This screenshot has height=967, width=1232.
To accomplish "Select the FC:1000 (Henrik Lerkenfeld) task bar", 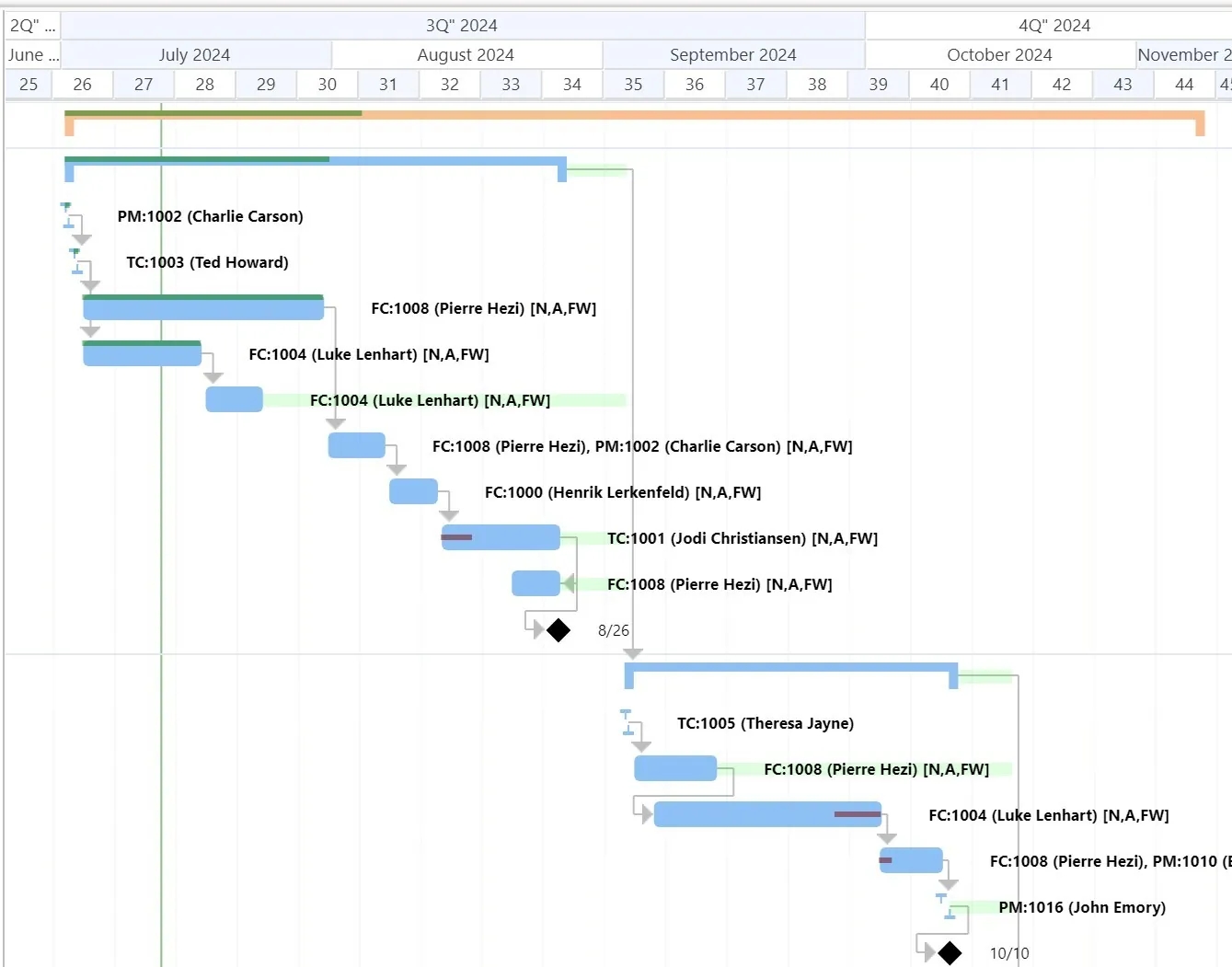I will pyautogui.click(x=413, y=491).
